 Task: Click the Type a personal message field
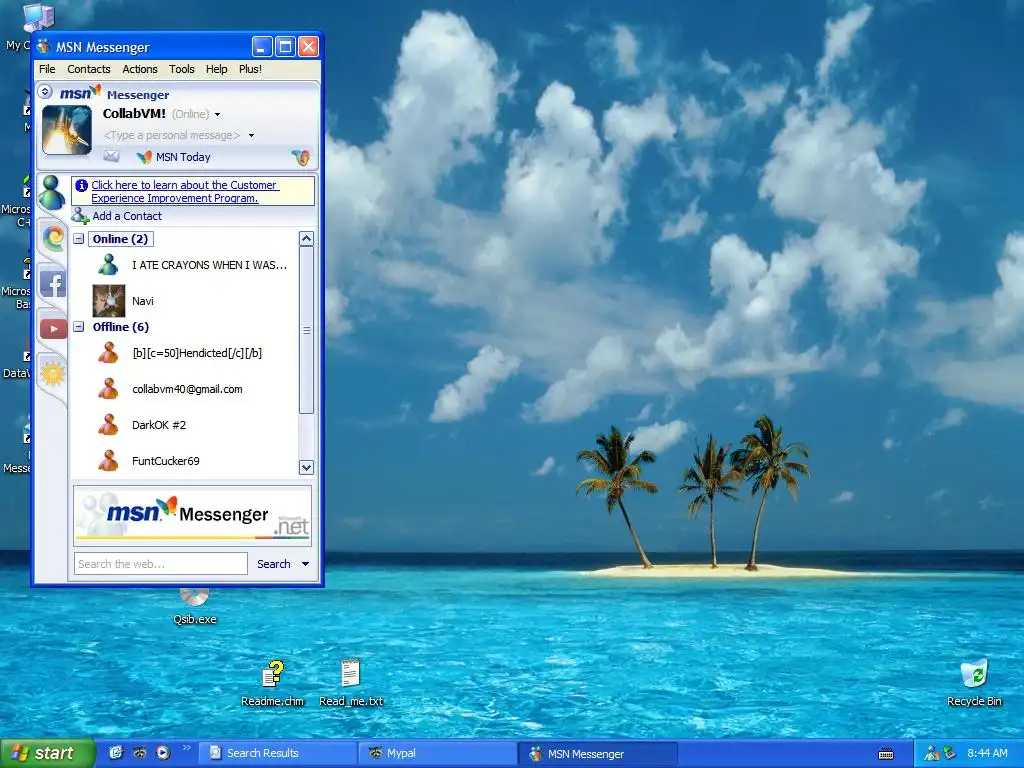click(x=172, y=135)
